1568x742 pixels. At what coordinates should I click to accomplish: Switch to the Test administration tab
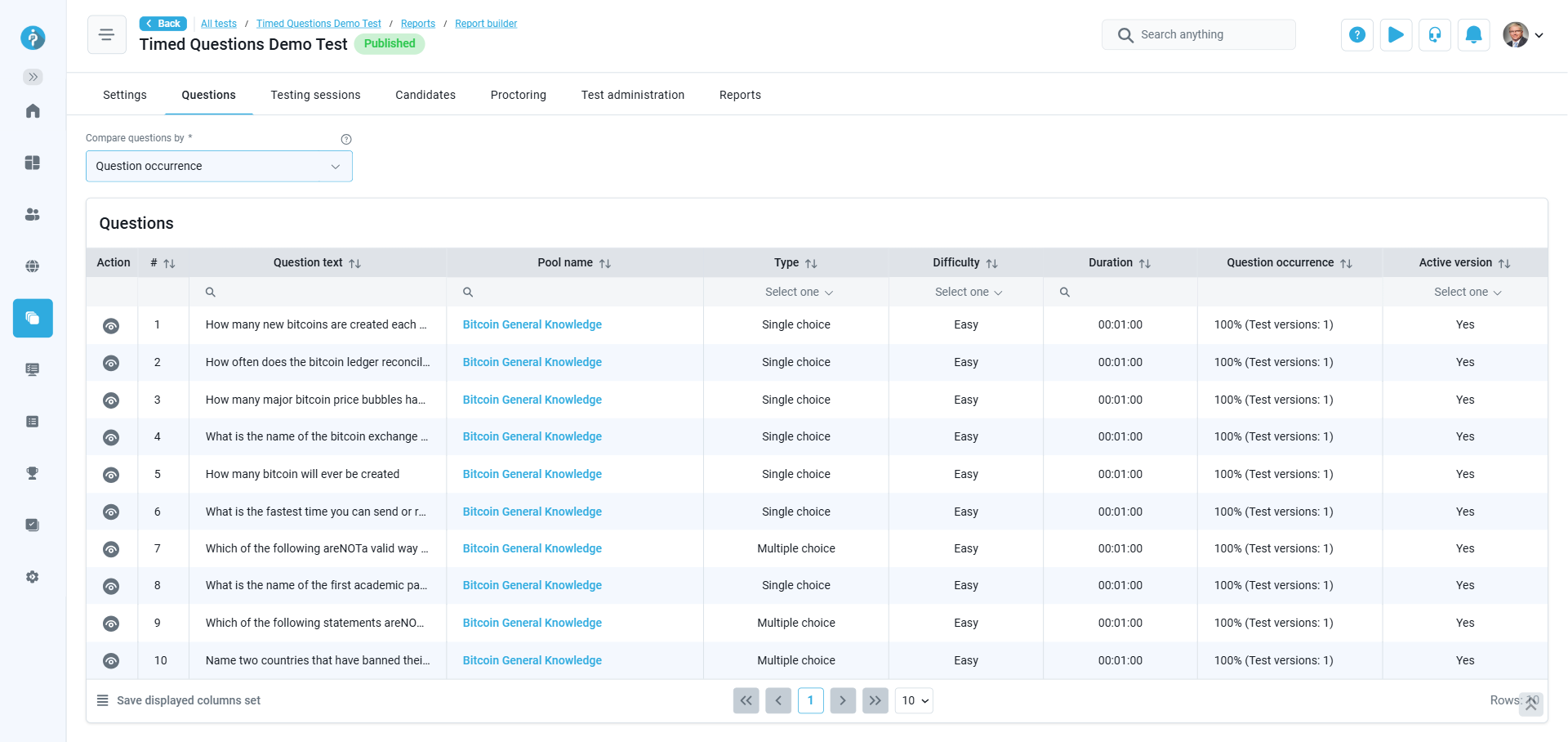633,95
